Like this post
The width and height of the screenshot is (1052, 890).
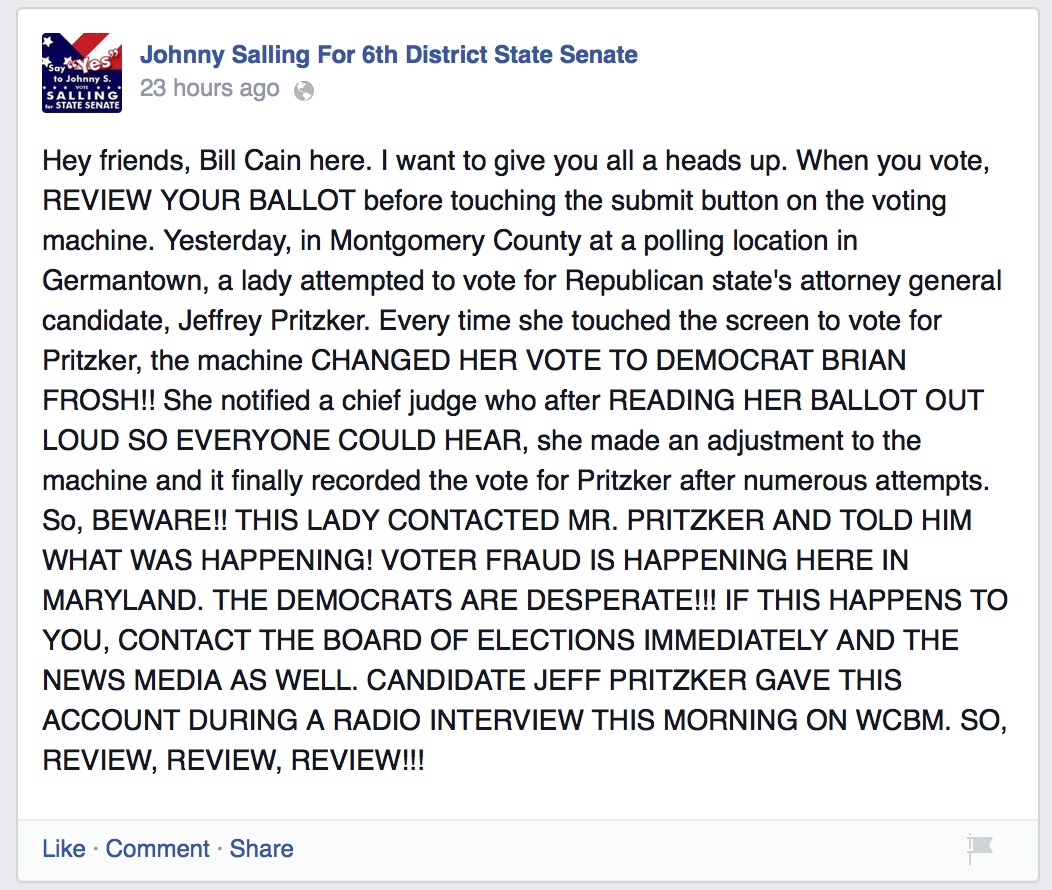coord(64,848)
